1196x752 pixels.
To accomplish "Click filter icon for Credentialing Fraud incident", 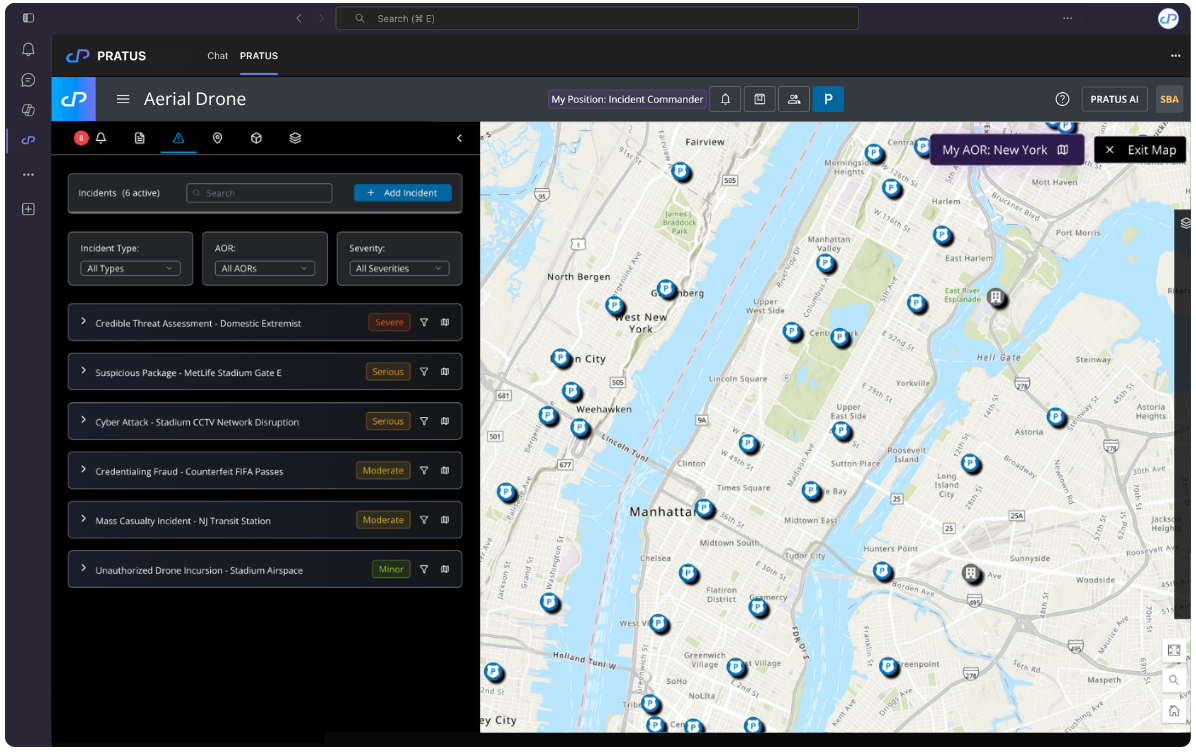I will pos(424,471).
